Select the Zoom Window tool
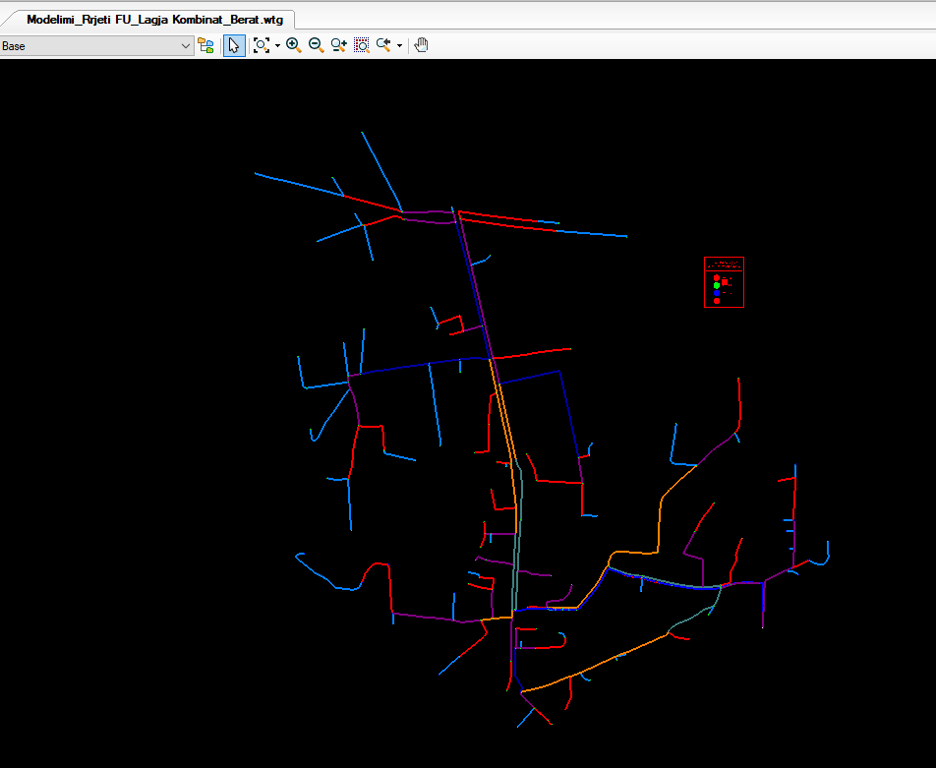 (x=361, y=45)
